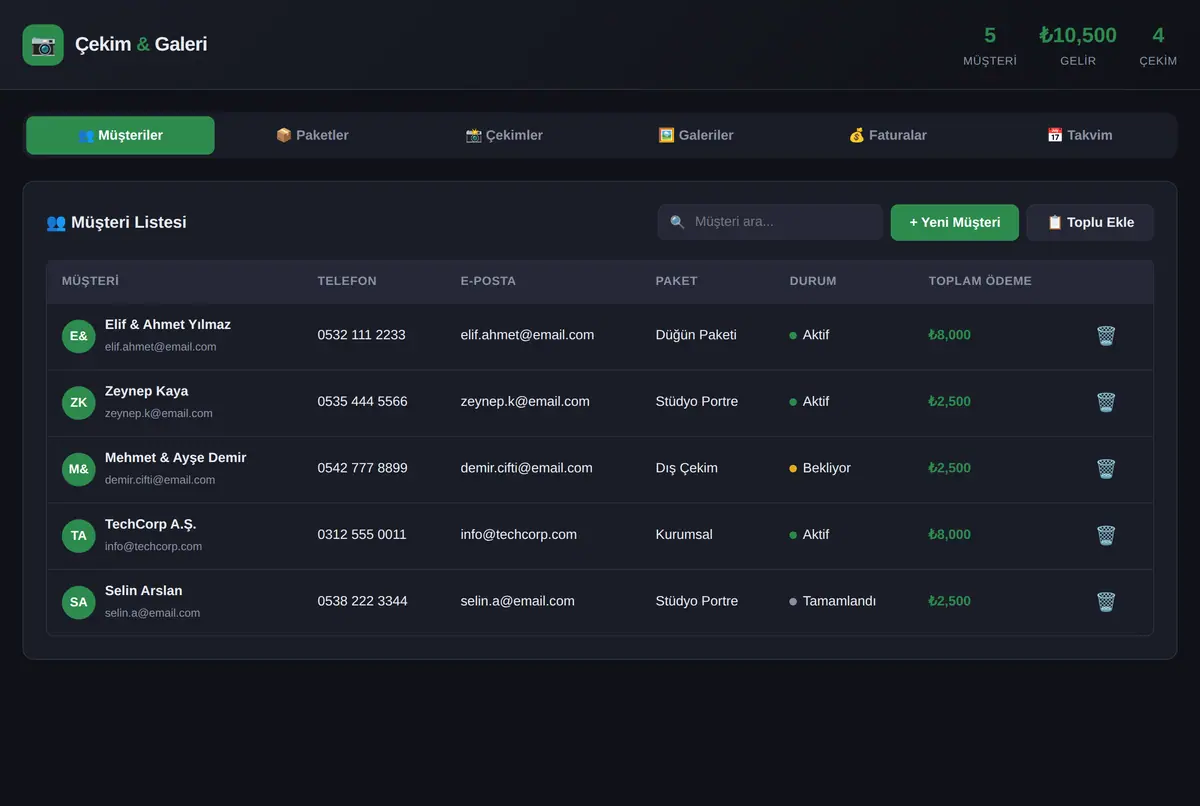
Task: Click email demir.cifti@email.com in E-posta column
Action: tap(526, 468)
